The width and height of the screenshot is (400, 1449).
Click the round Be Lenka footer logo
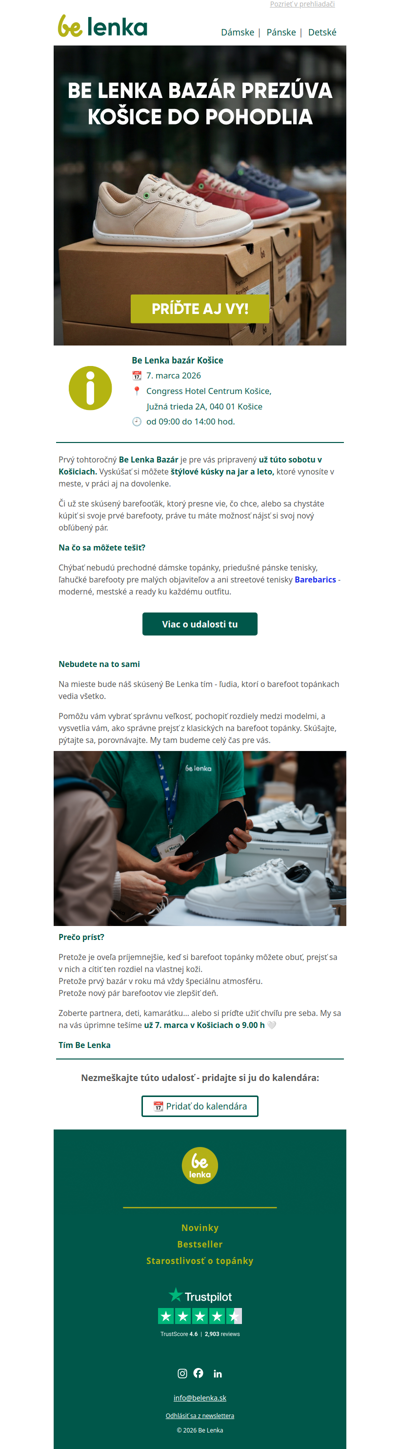point(200,1165)
